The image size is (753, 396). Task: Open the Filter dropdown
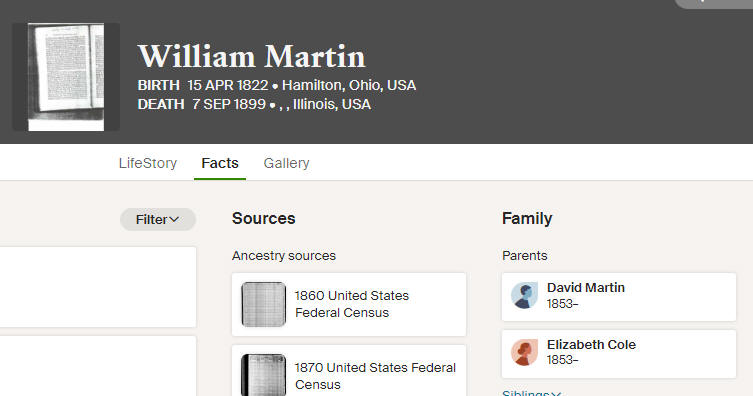(x=158, y=219)
